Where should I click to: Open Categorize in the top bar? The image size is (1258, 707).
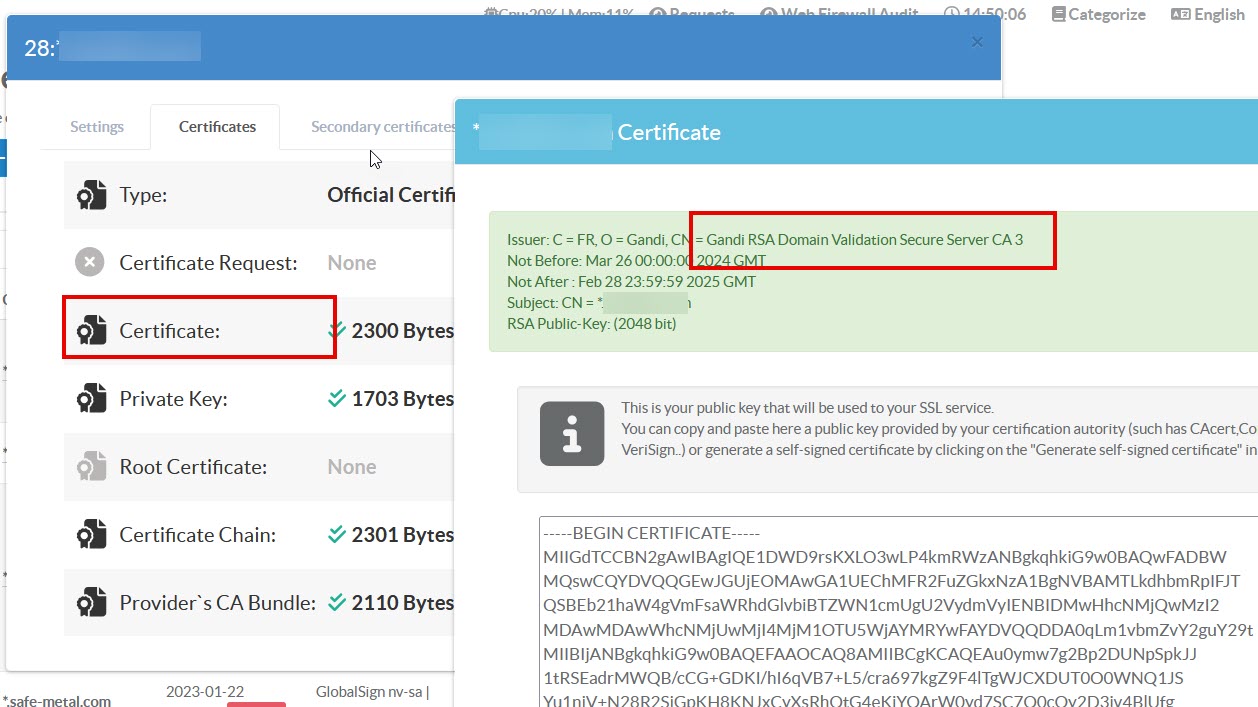(x=1098, y=14)
